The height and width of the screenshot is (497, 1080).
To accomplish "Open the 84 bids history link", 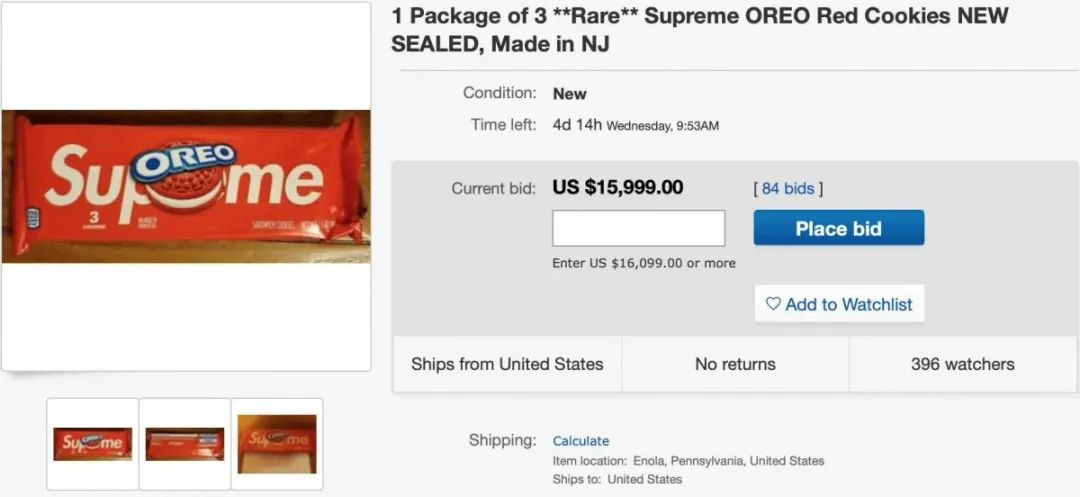I will pos(787,188).
